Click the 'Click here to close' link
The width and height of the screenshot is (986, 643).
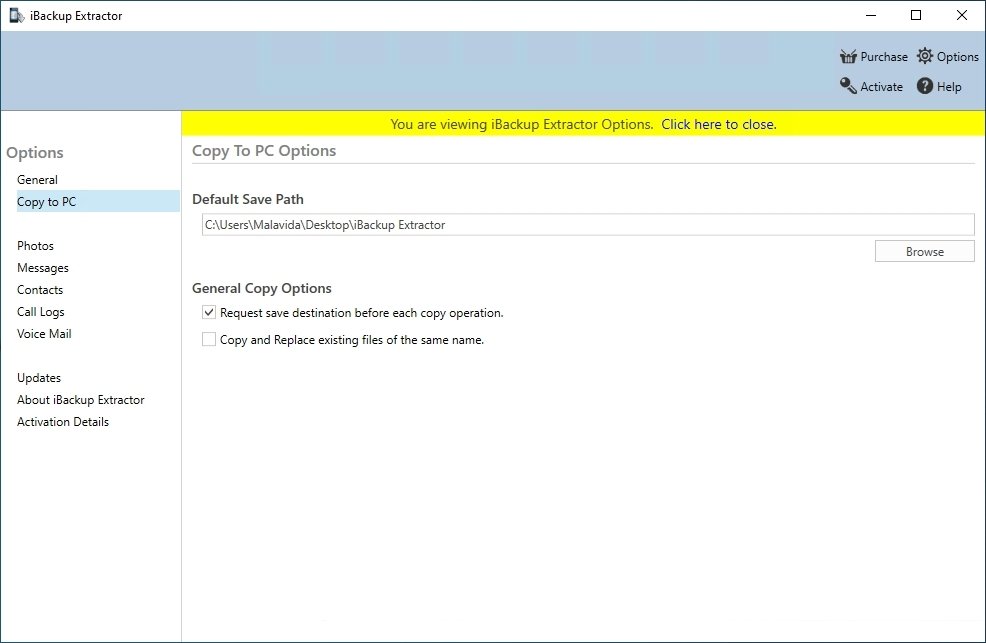tap(719, 124)
